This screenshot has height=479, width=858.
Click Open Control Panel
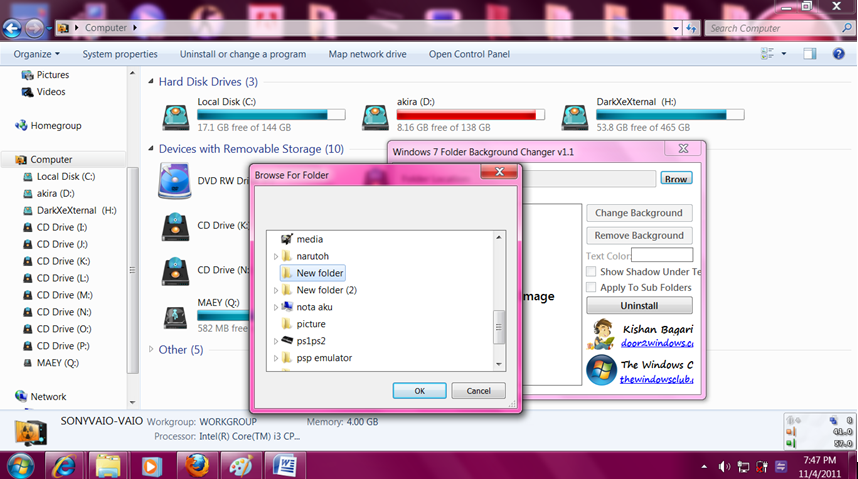[469, 54]
